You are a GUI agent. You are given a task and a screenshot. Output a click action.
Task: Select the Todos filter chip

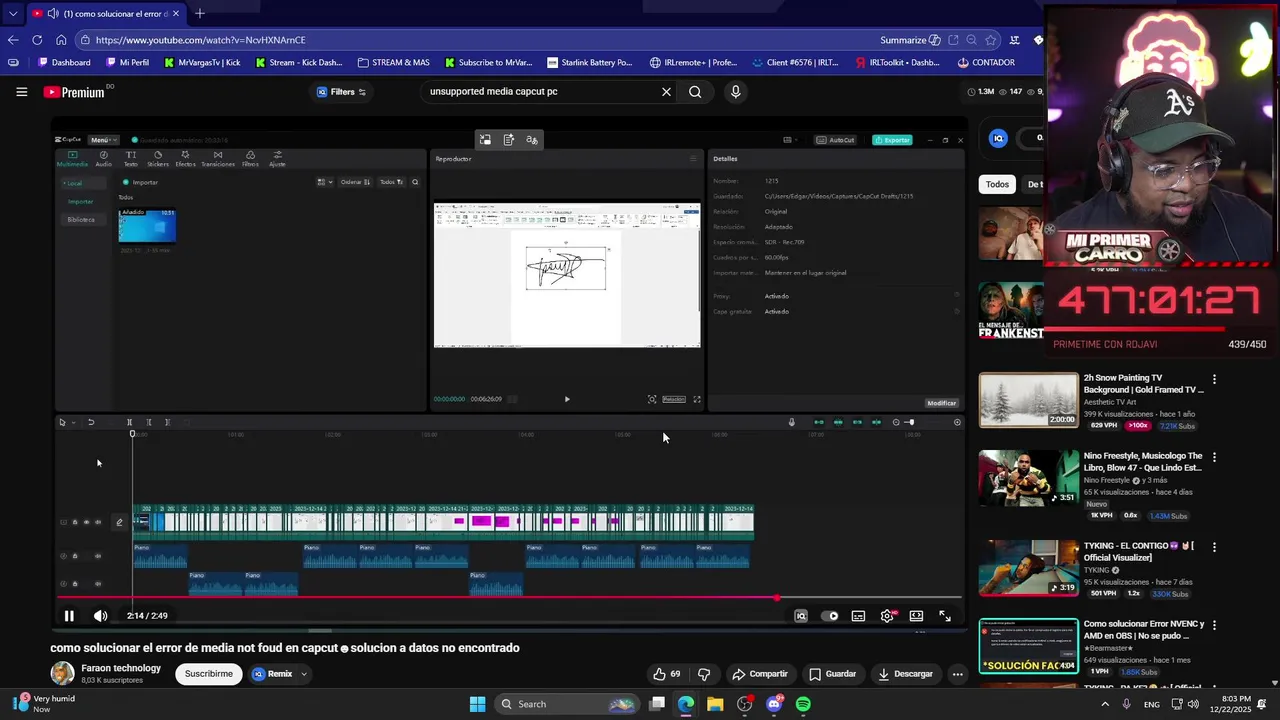pyautogui.click(x=997, y=184)
